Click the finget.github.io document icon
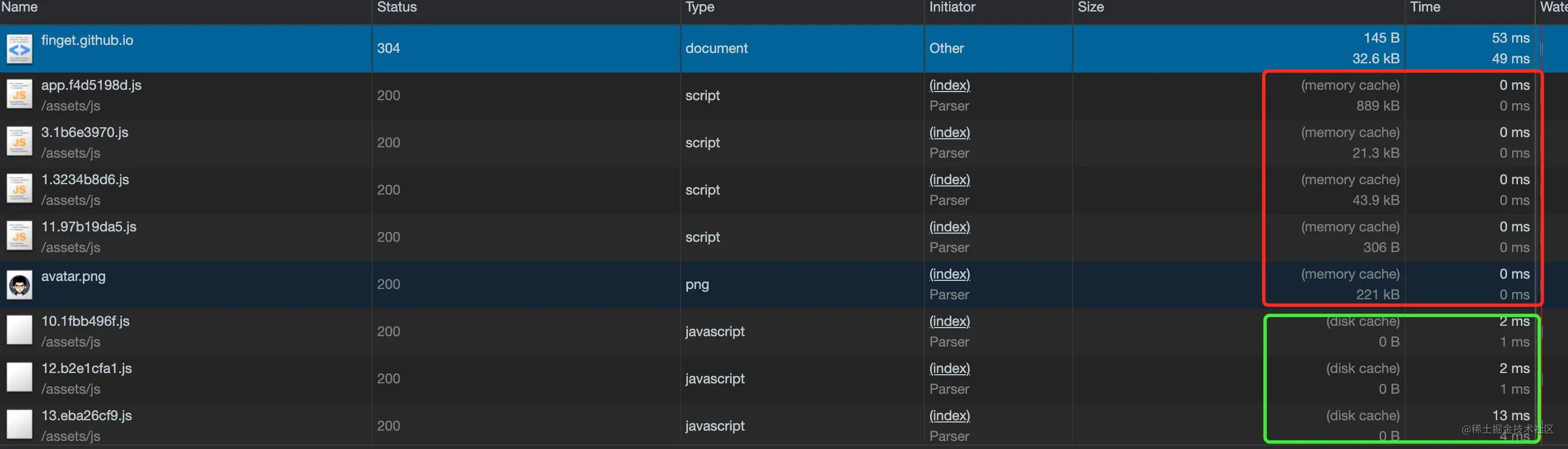The height and width of the screenshot is (449, 1568). pos(19,49)
